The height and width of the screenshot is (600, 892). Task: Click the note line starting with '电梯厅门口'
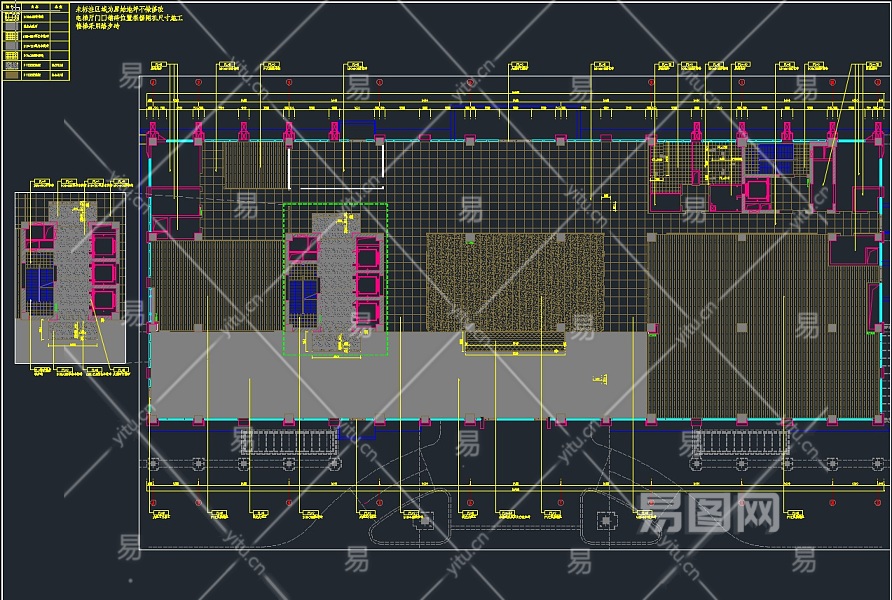tap(129, 18)
